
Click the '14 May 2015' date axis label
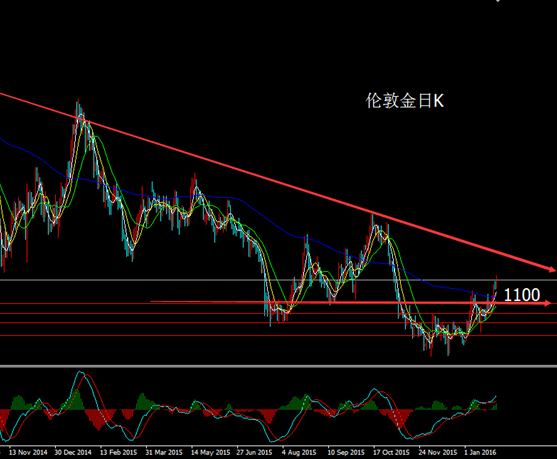(210, 452)
